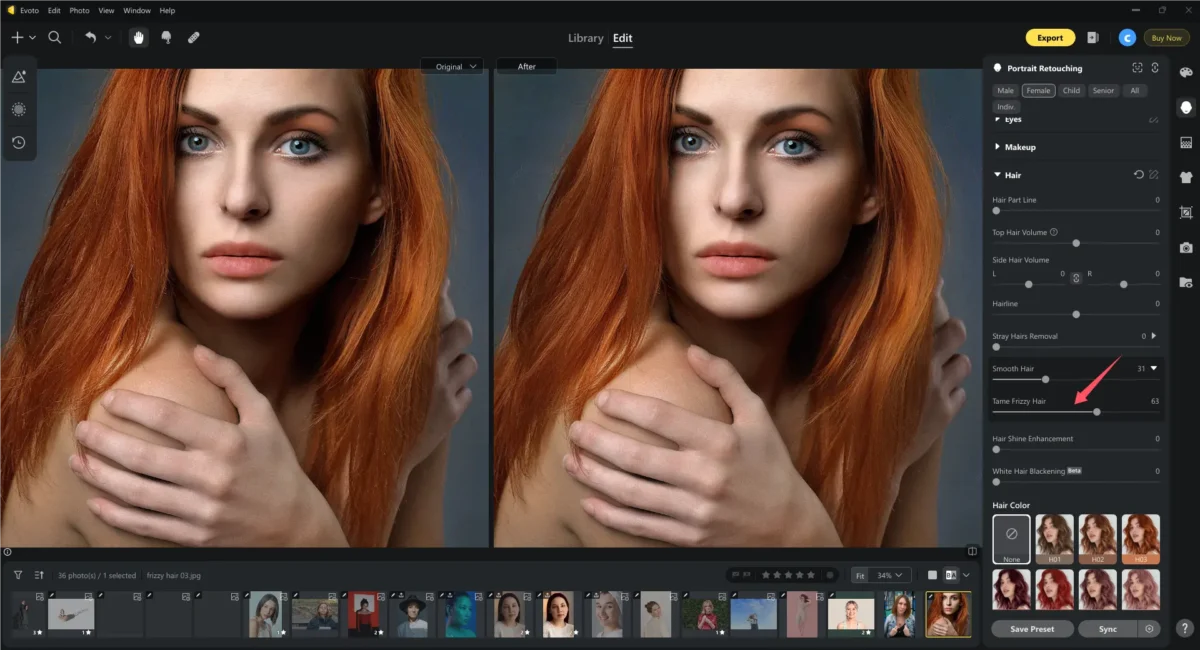The height and width of the screenshot is (650, 1200).
Task: Select the Child portrait filter
Action: (1071, 91)
